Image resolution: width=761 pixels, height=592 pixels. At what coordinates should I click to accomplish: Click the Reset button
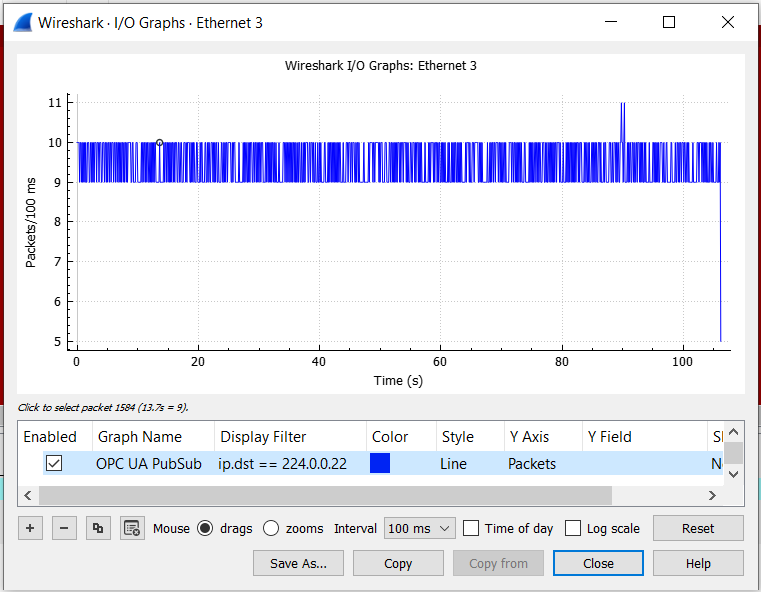(x=698, y=528)
